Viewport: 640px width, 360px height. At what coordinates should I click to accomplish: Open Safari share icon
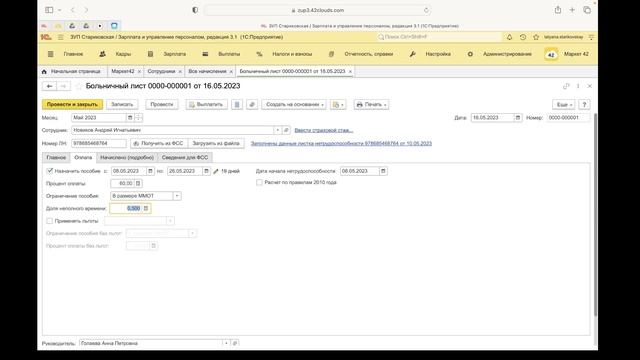pyautogui.click(x=558, y=10)
